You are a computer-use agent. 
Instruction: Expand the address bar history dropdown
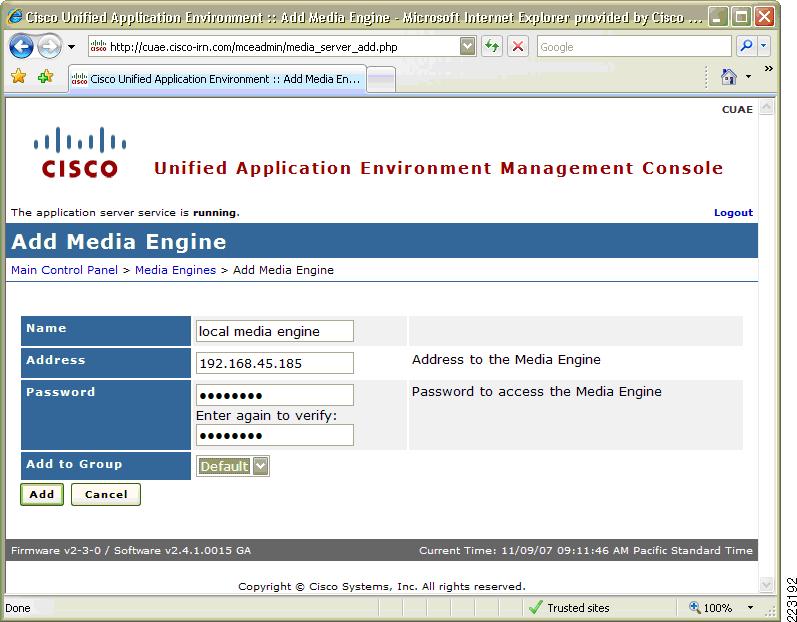(x=468, y=47)
